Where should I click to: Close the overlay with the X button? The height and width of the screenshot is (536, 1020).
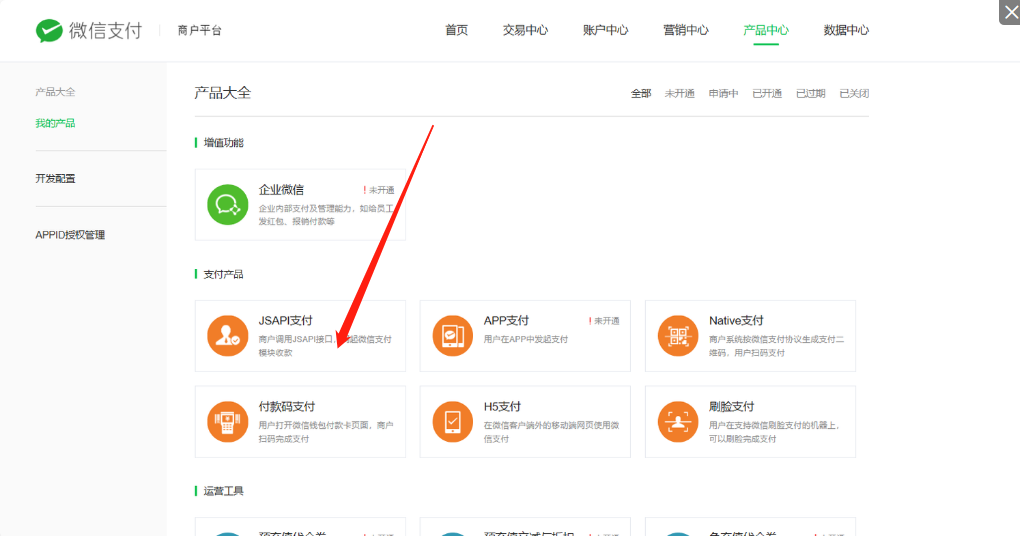[x=1011, y=12]
